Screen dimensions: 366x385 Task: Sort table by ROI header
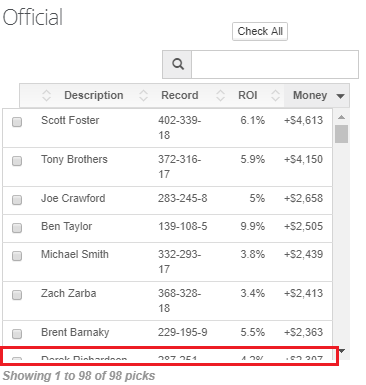(248, 95)
